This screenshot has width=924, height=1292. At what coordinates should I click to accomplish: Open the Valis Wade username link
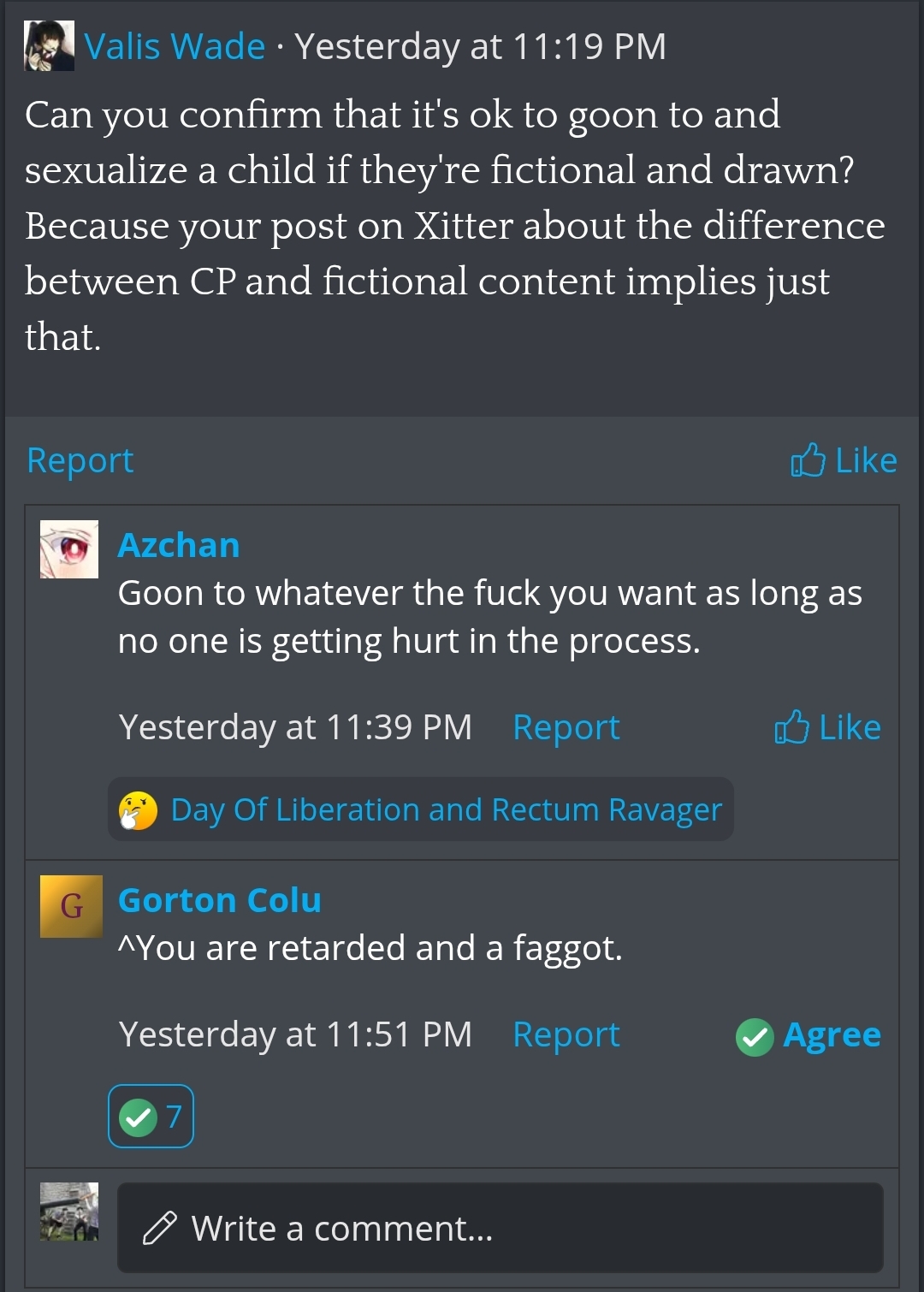pyautogui.click(x=175, y=46)
